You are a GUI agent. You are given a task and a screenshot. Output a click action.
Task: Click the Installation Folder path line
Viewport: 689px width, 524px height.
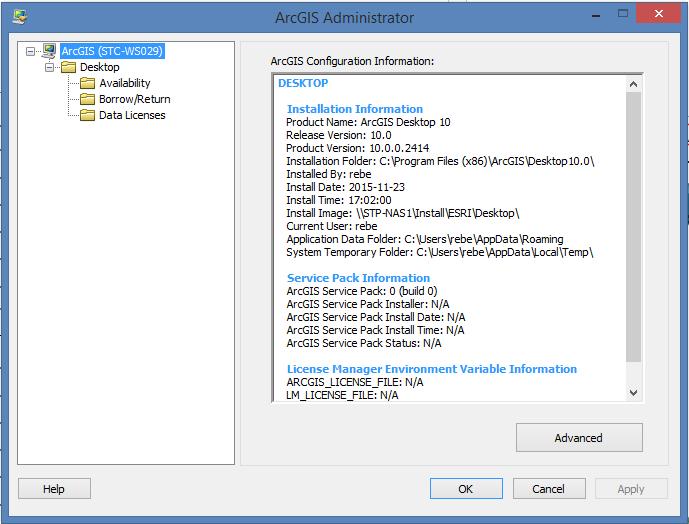pyautogui.click(x=440, y=161)
